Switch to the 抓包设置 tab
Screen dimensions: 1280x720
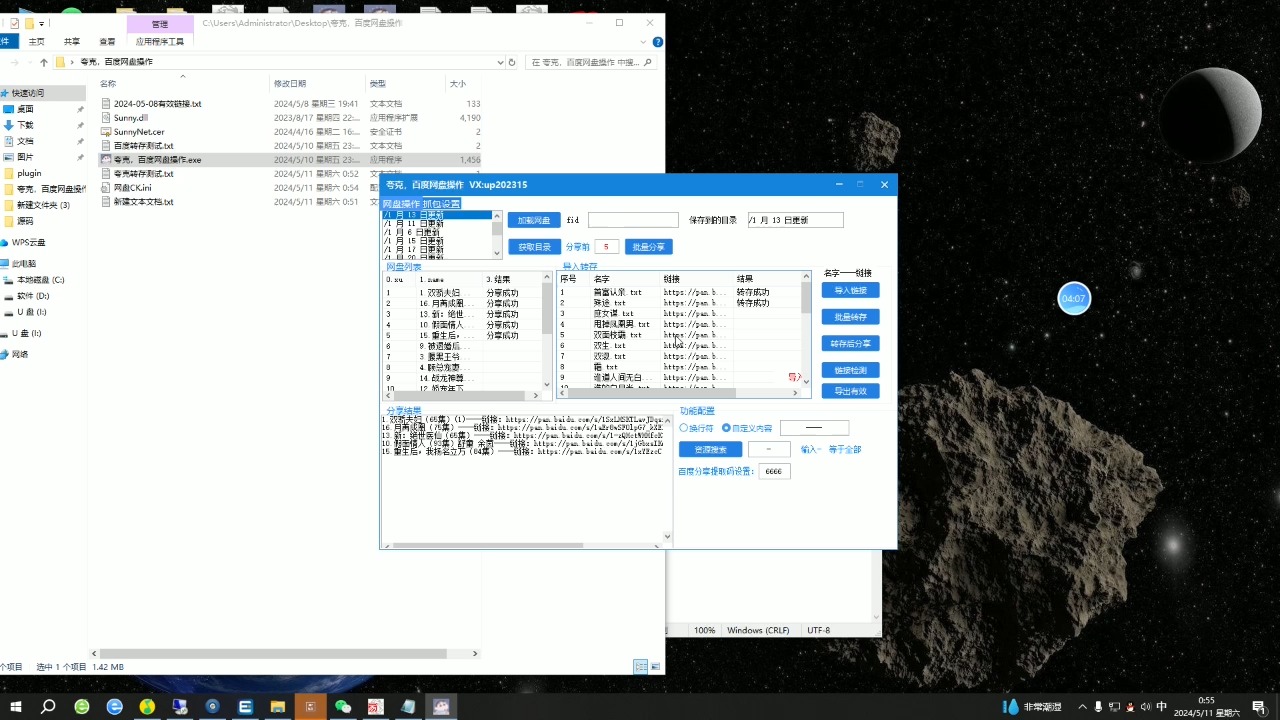[441, 204]
